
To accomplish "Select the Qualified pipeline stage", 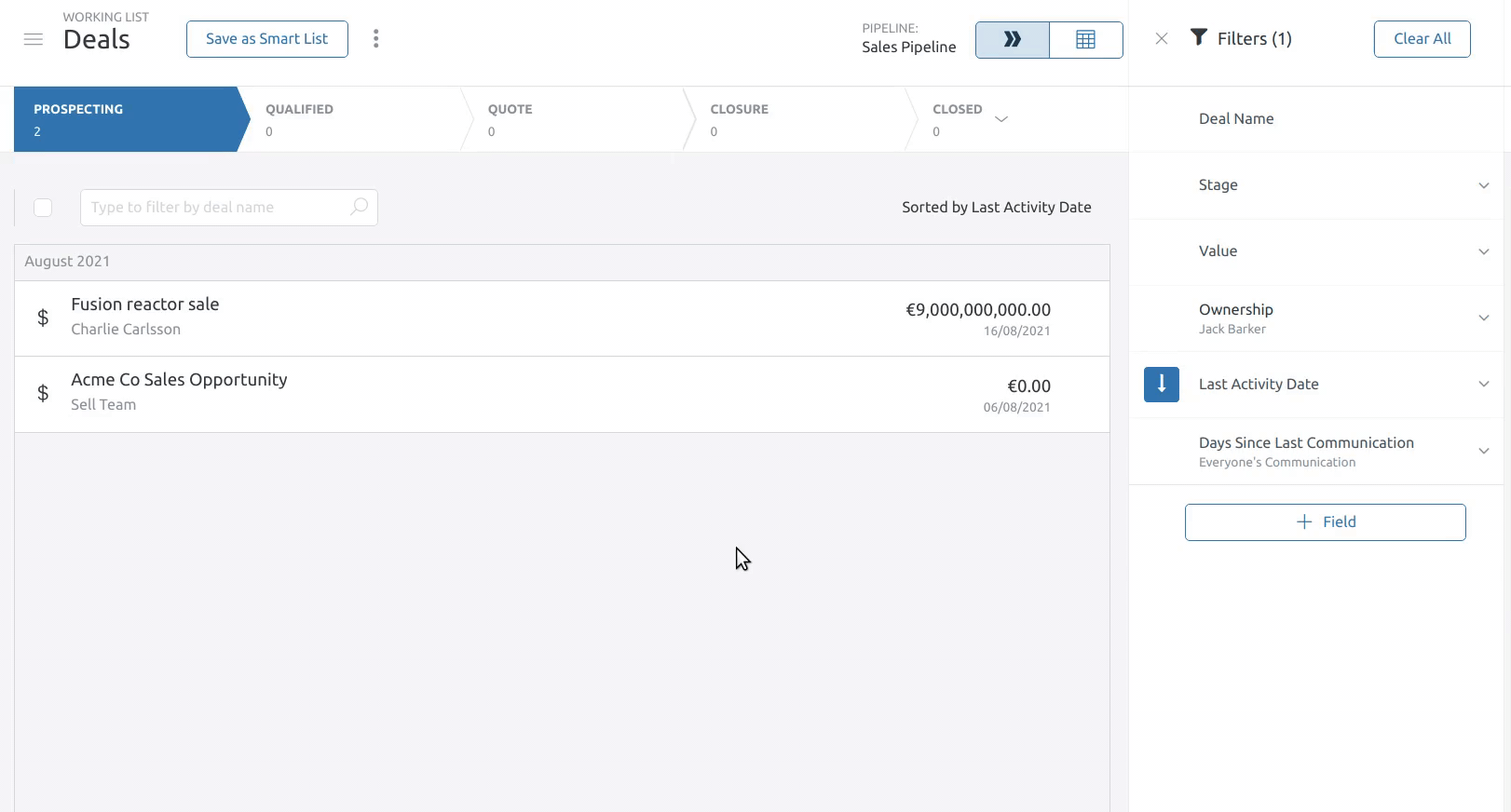I will coord(349,119).
